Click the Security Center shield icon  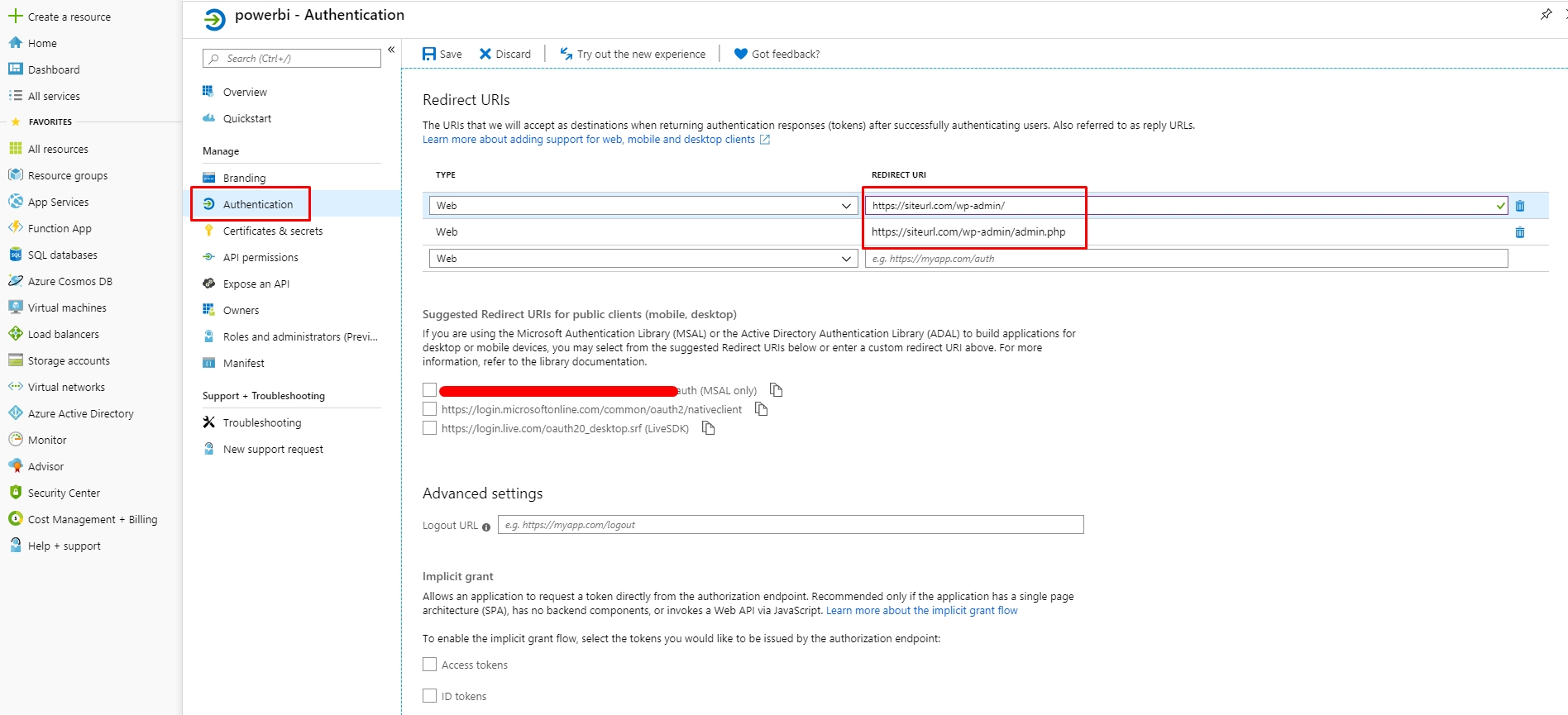pos(15,492)
